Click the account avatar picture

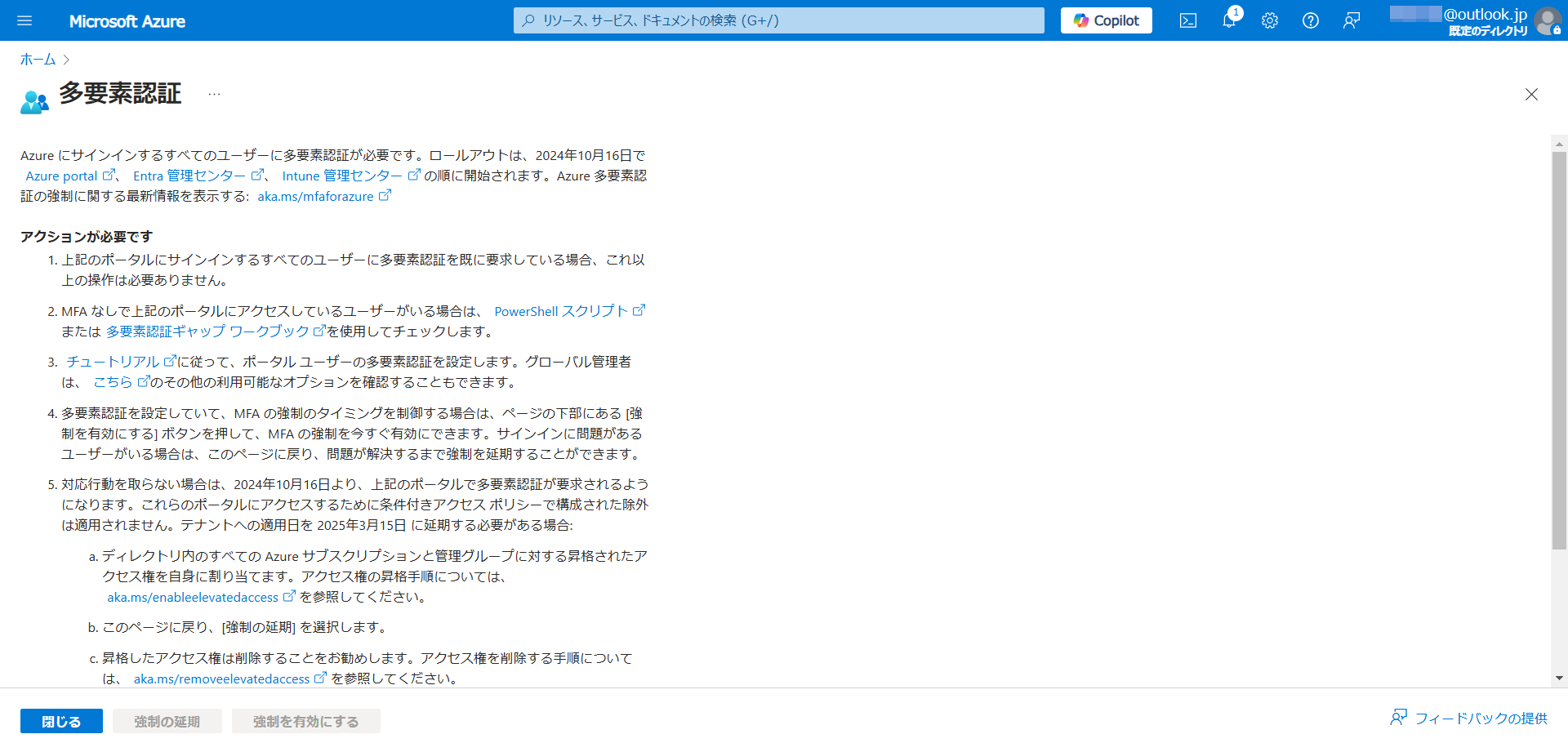click(1547, 20)
